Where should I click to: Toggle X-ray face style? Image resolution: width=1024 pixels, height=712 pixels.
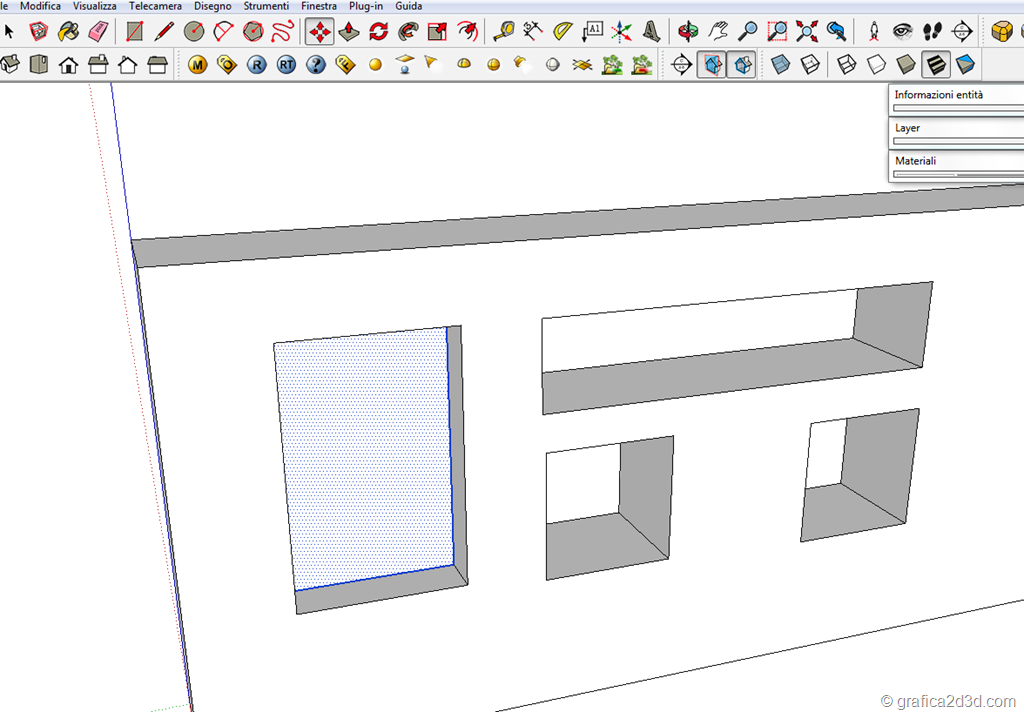click(781, 66)
